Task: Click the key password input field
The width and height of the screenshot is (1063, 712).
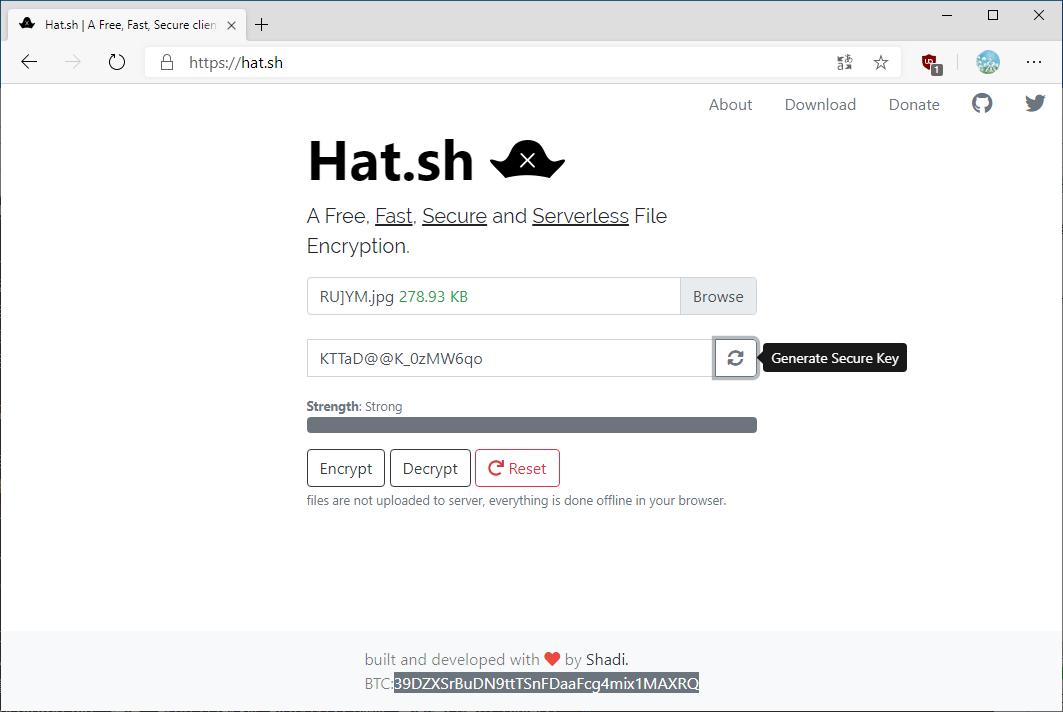Action: coord(510,358)
